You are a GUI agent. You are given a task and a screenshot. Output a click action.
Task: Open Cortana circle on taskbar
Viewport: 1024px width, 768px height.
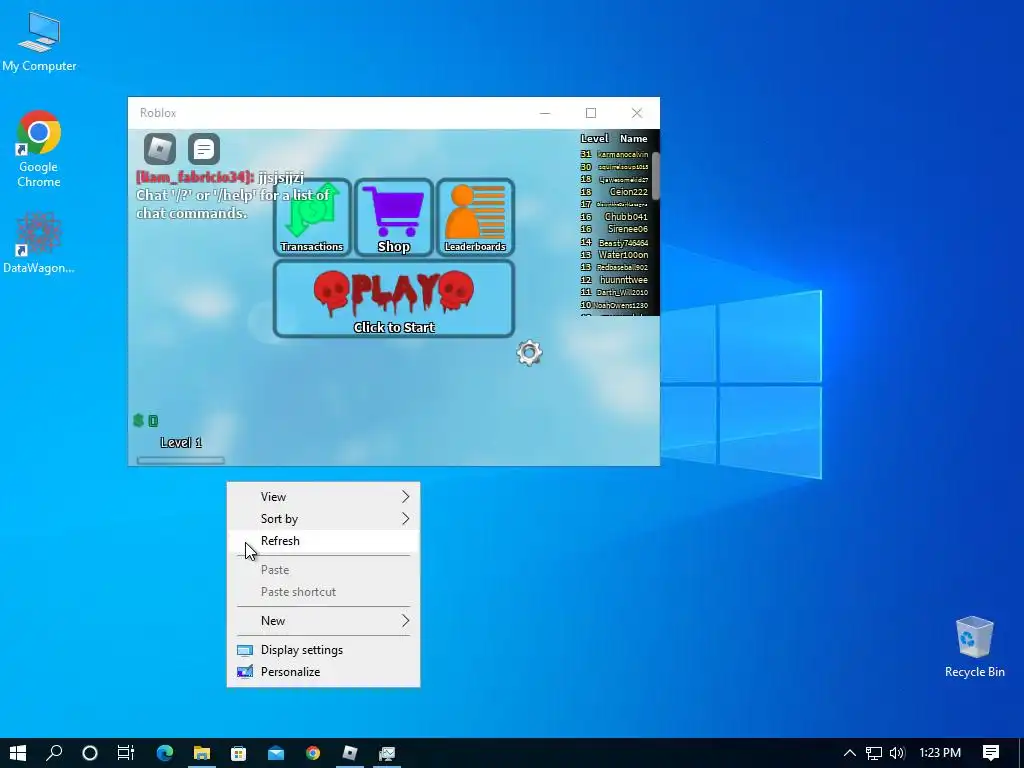89,753
